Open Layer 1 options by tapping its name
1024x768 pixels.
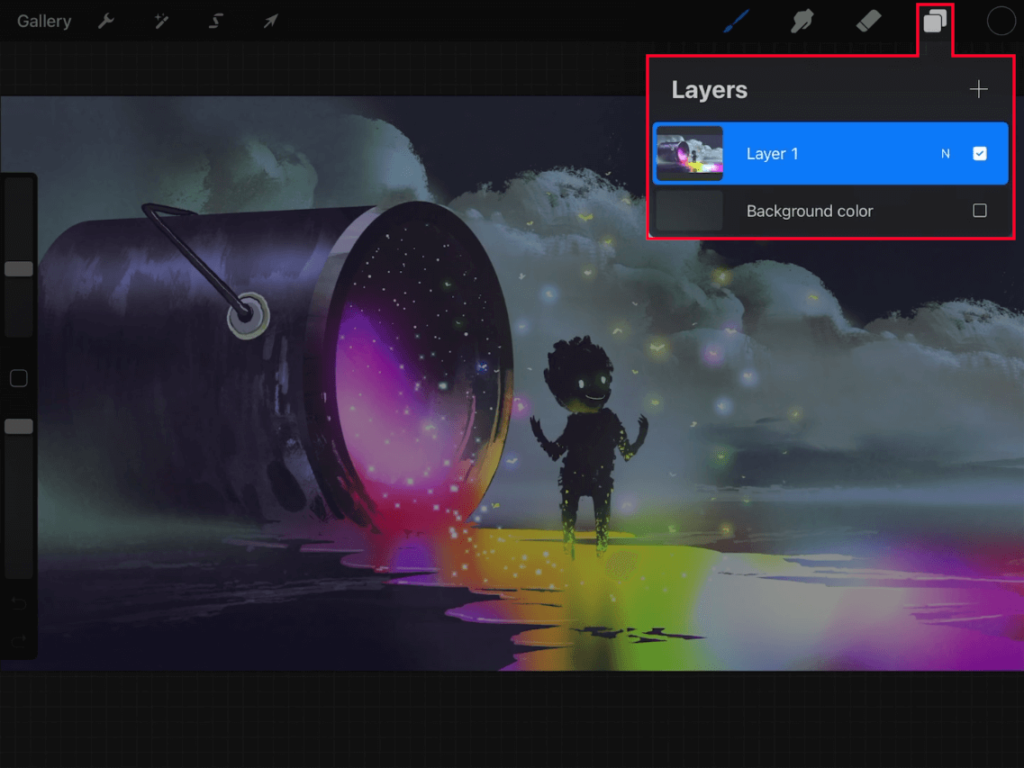coord(773,153)
